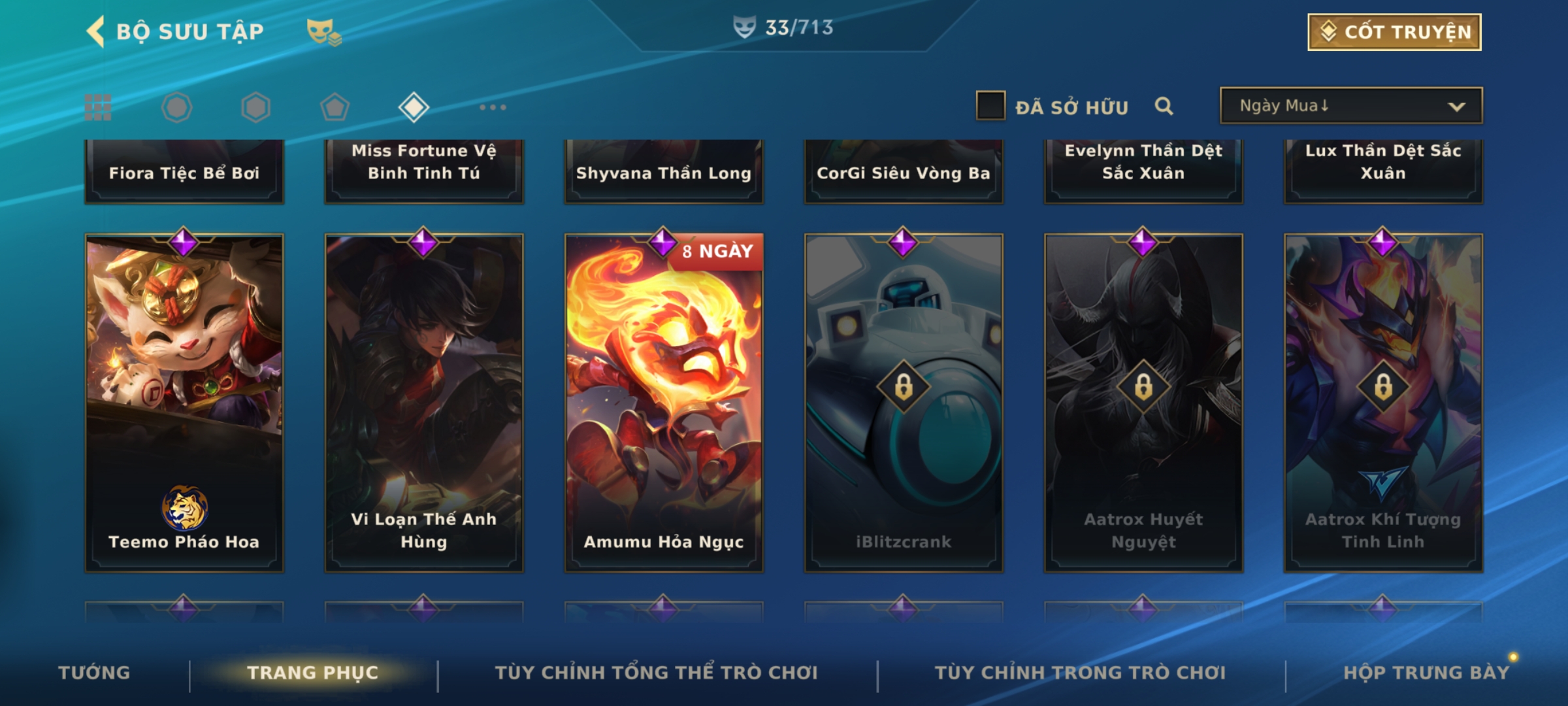
Task: Open more filters with three dots
Action: coord(493,107)
